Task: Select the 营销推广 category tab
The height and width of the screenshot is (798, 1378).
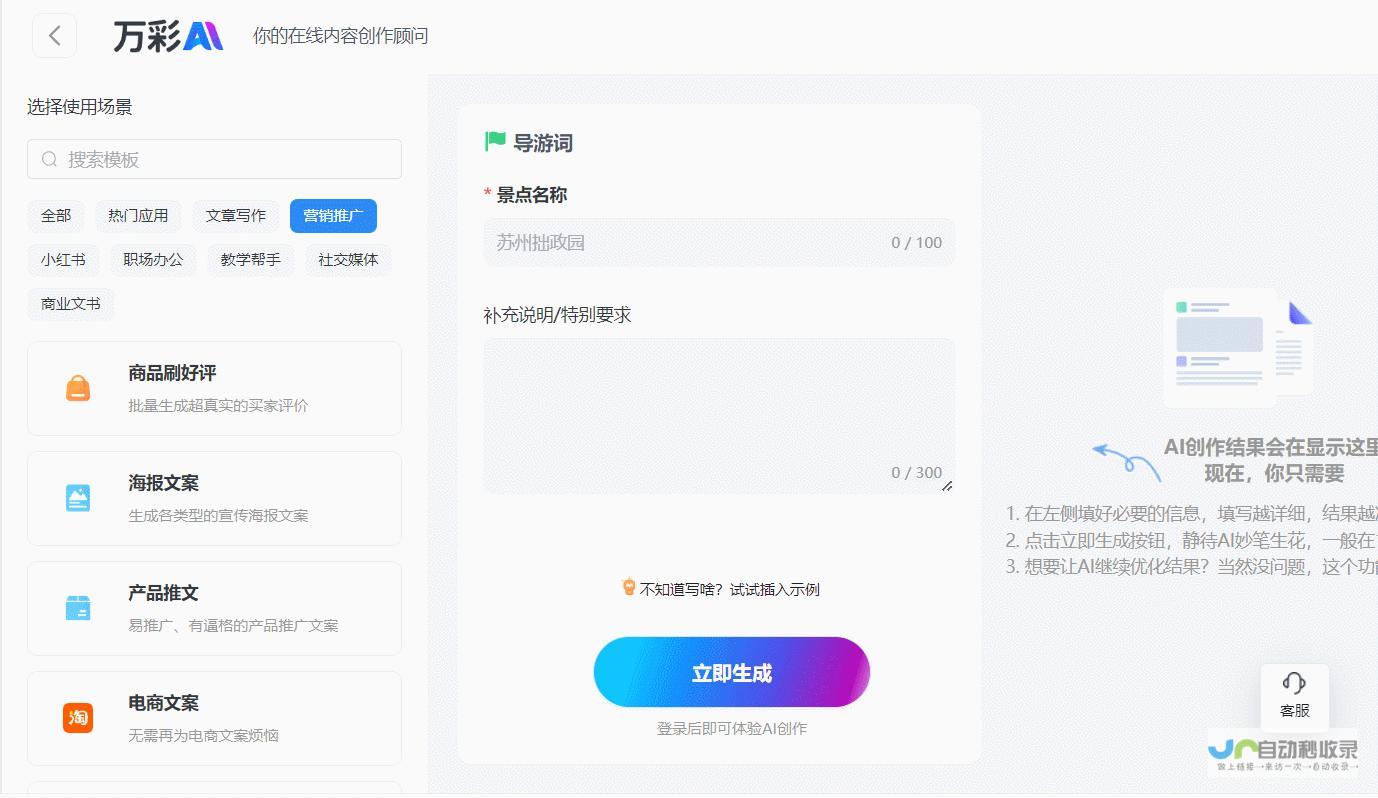Action: [333, 216]
